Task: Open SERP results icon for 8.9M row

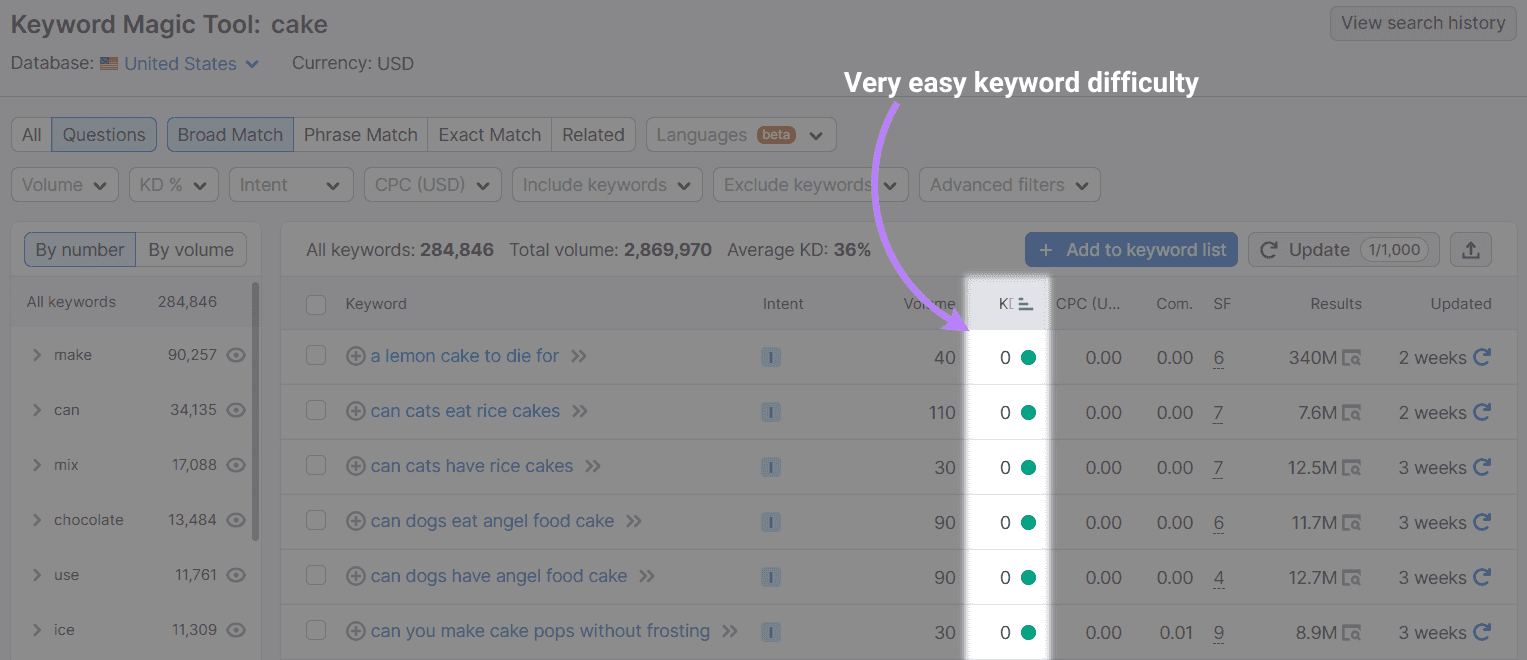Action: [1351, 633]
